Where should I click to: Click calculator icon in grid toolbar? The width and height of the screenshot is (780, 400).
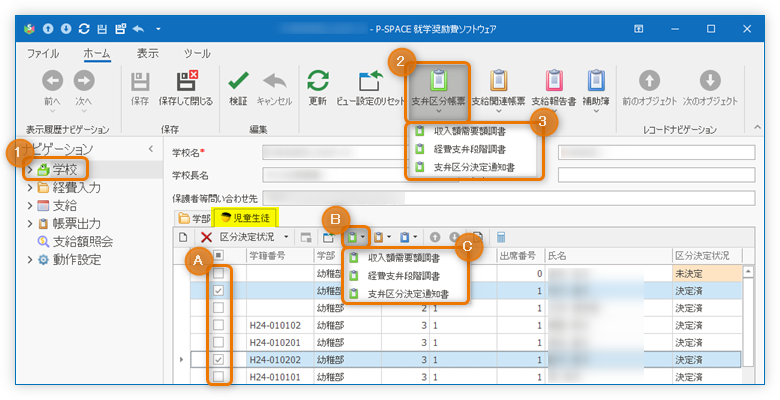(501, 237)
